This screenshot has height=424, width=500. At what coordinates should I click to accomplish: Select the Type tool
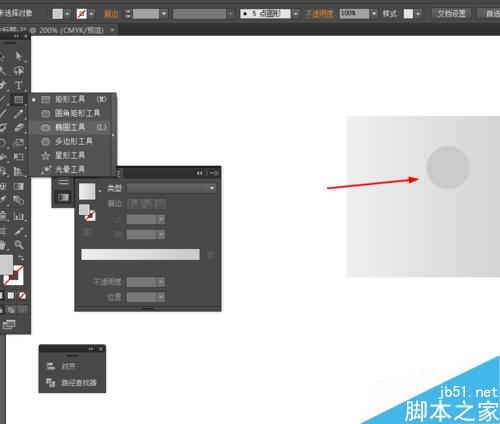coord(19,85)
